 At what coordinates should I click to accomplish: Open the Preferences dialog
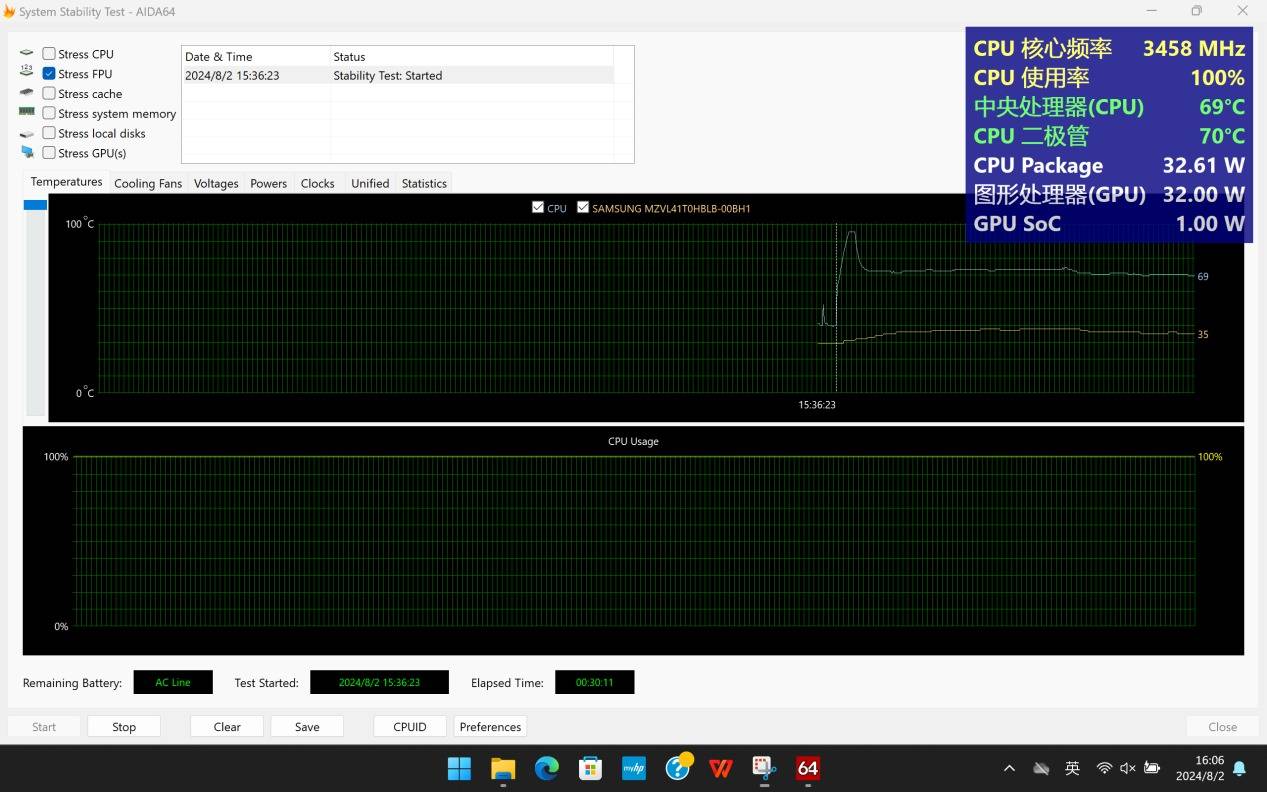tap(490, 727)
